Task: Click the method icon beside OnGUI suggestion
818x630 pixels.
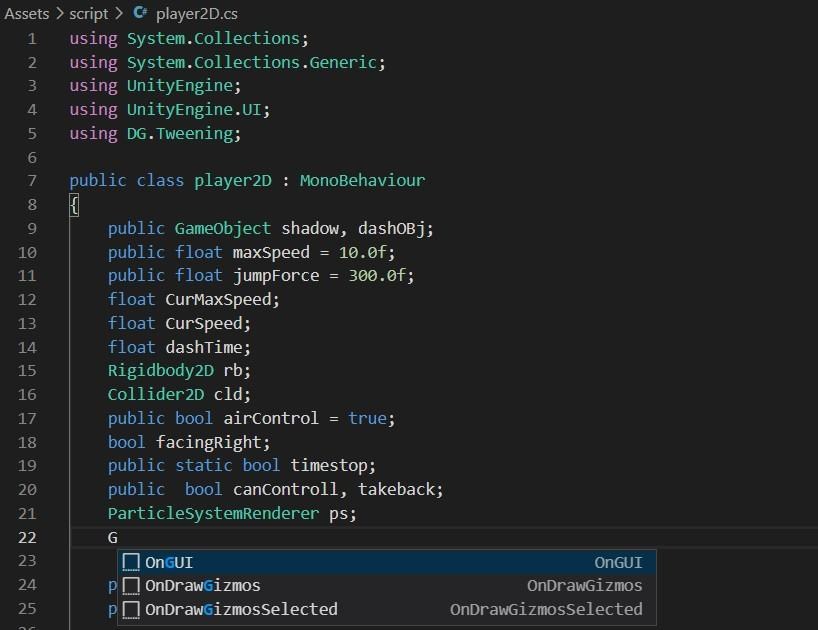Action: (x=131, y=562)
